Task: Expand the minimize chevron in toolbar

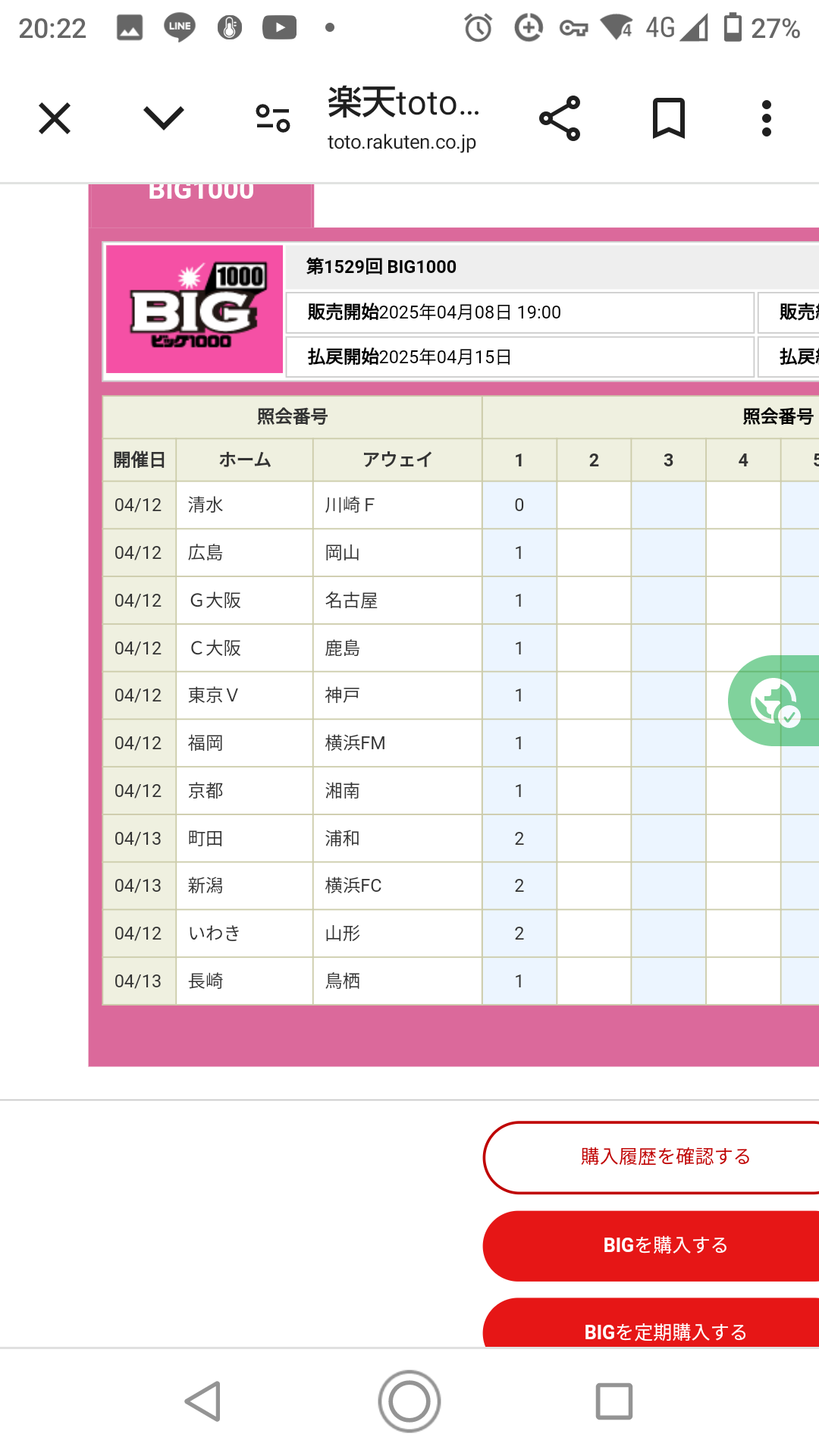Action: pos(163,118)
